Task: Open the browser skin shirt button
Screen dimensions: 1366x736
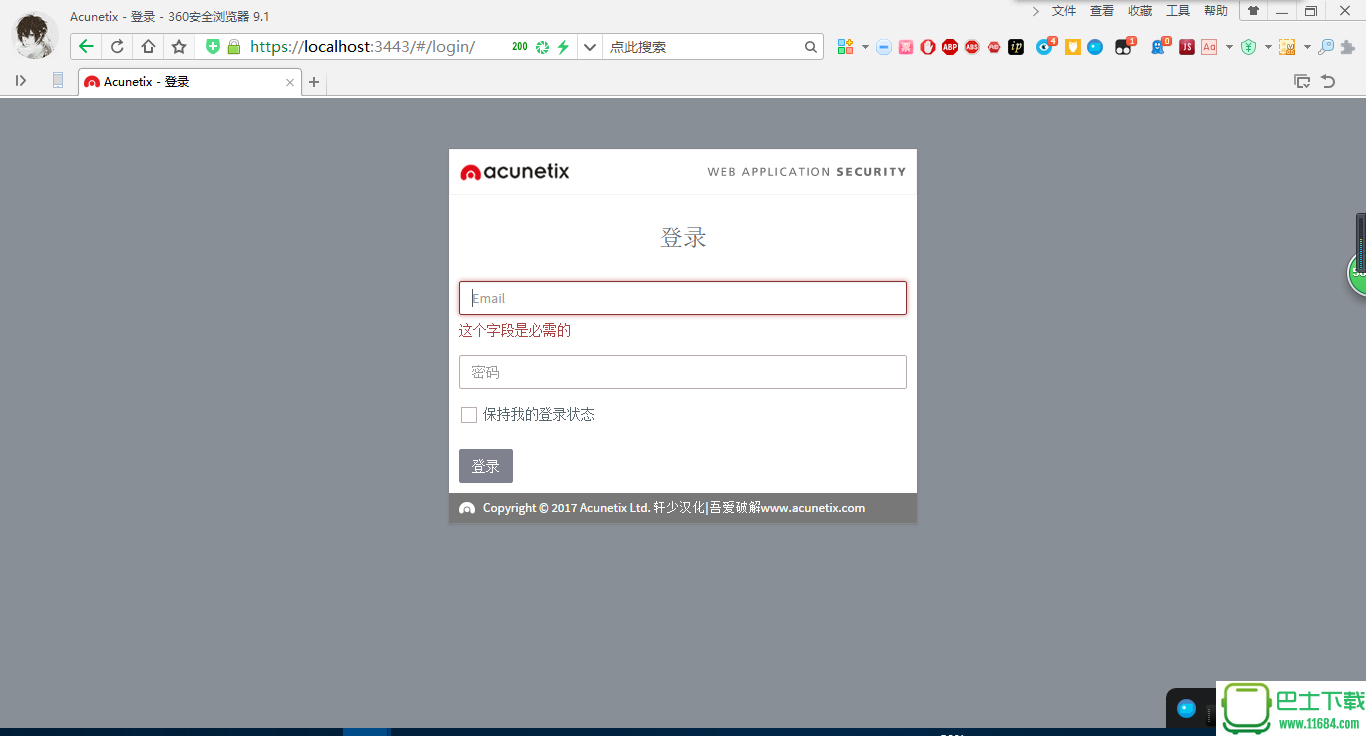Action: [x=1253, y=11]
